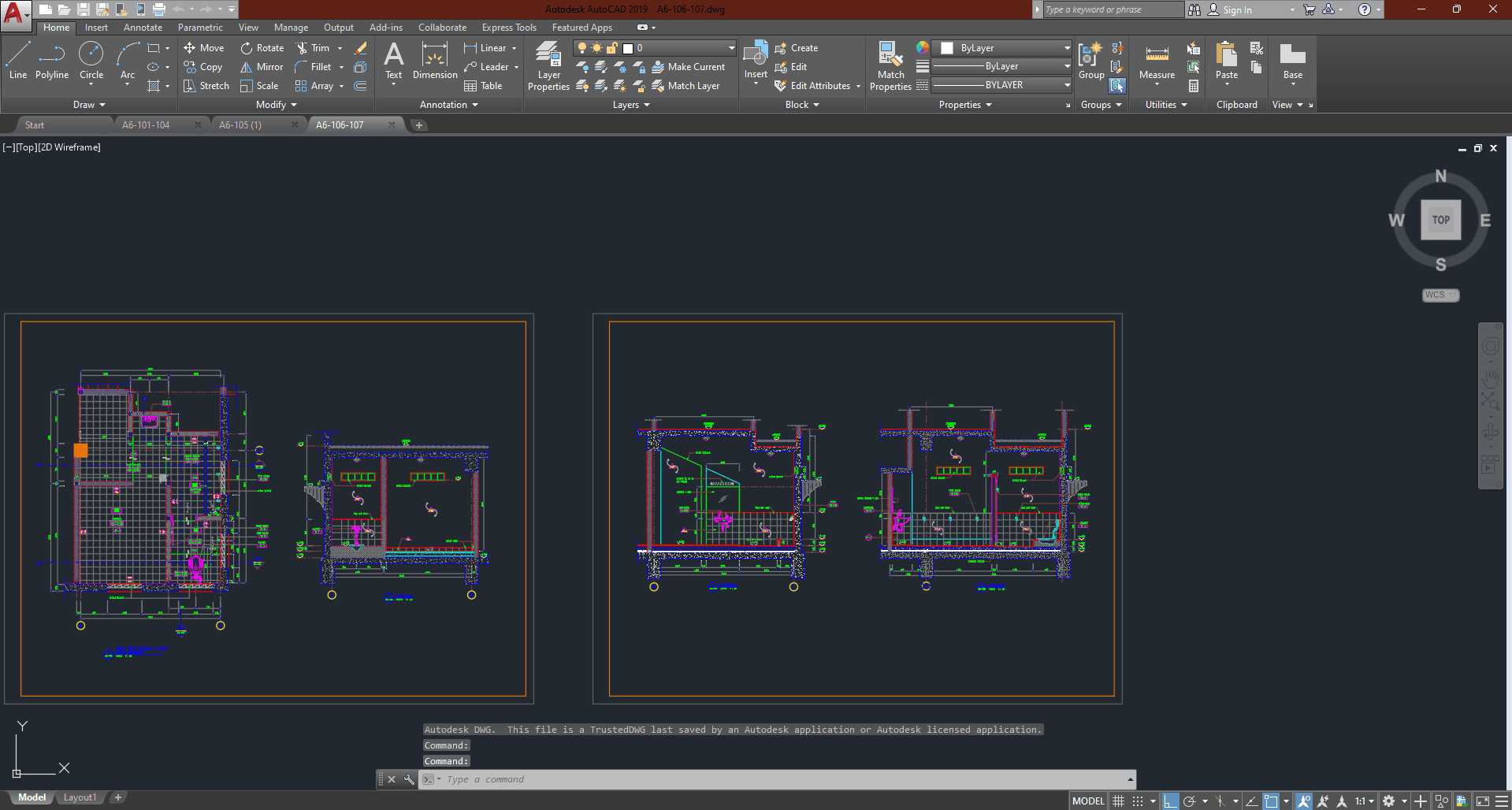Screen dimensions: 1512x810
Task: Open the Quick Calculator icon
Action: tap(1194, 86)
